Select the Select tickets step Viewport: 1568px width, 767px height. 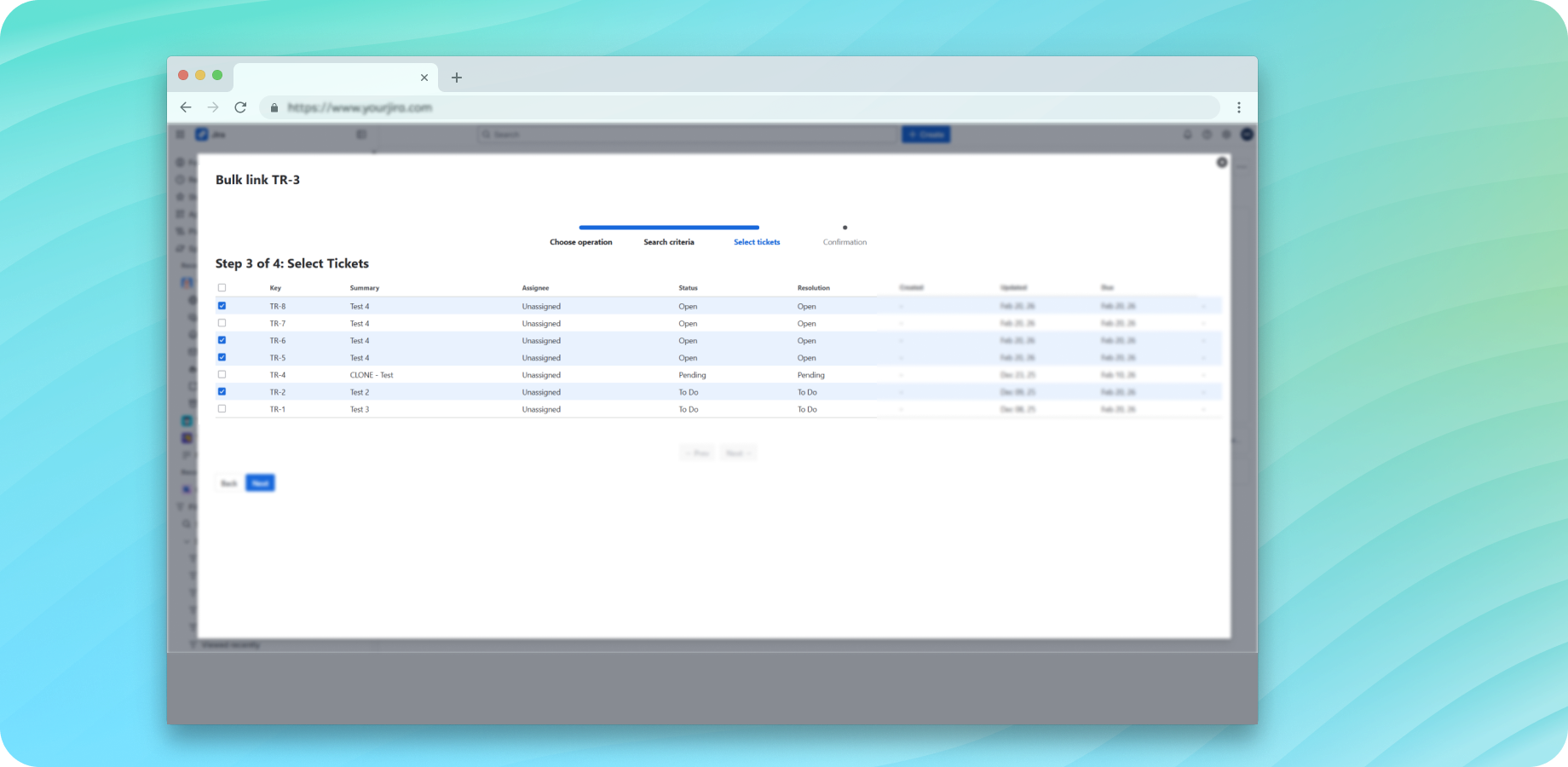tap(757, 242)
